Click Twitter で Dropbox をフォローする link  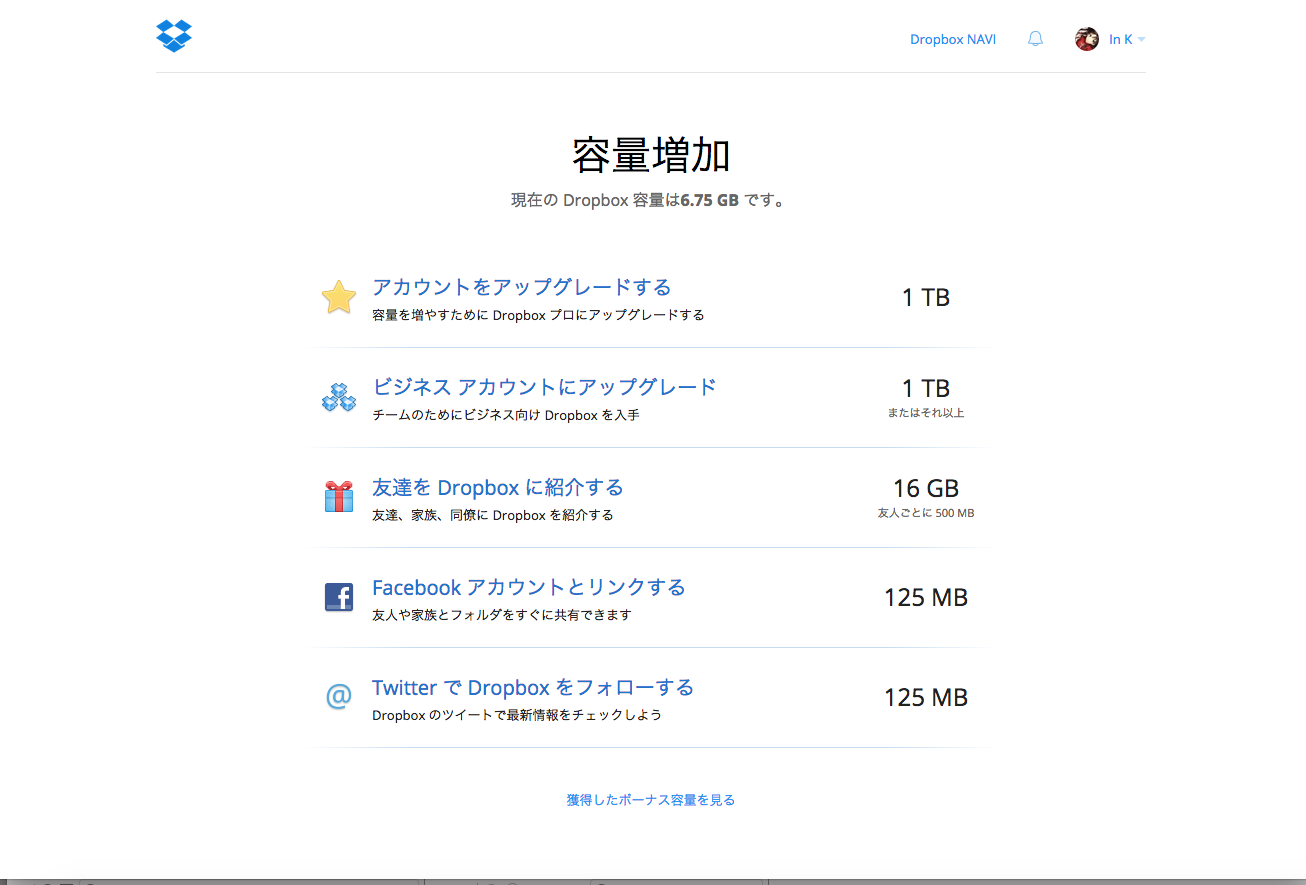click(532, 688)
